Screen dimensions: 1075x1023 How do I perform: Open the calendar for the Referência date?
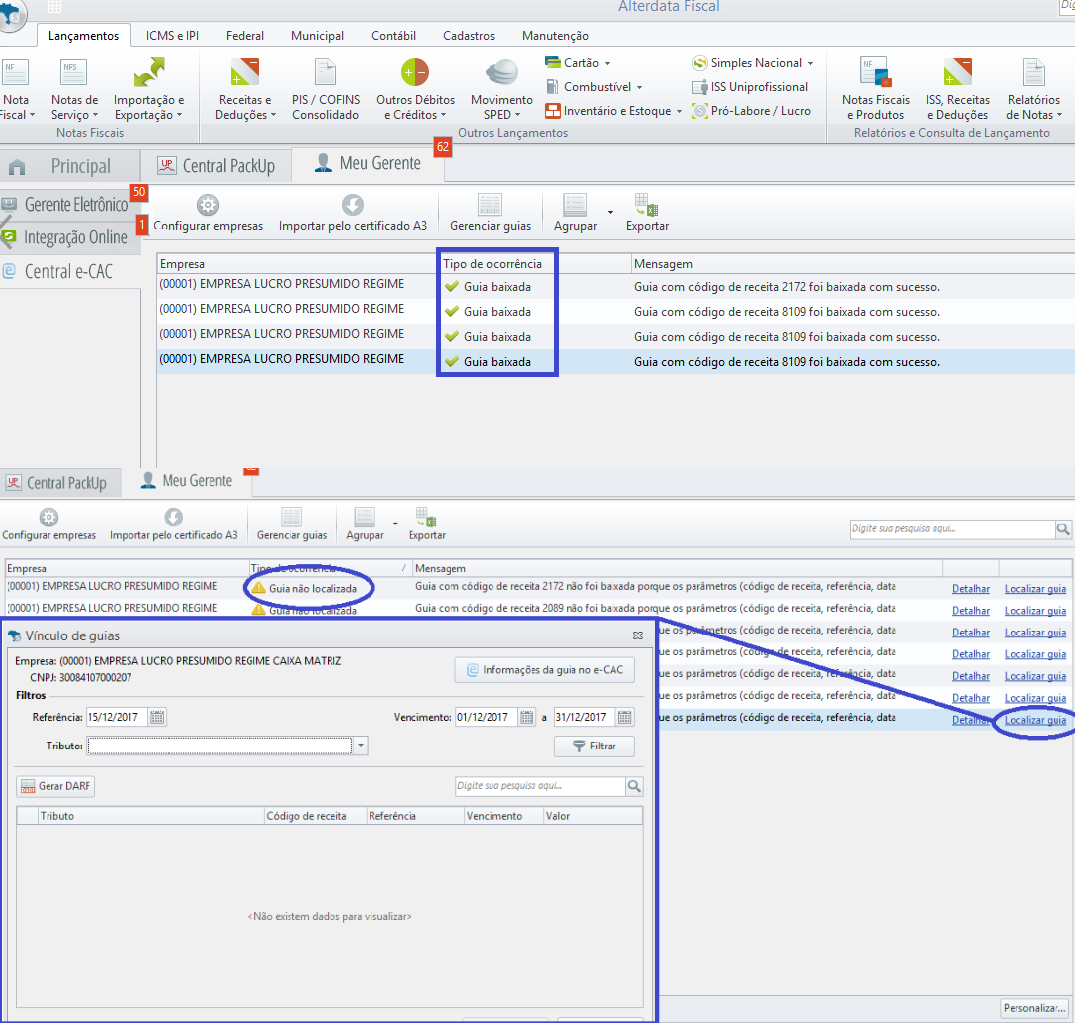coord(157,717)
